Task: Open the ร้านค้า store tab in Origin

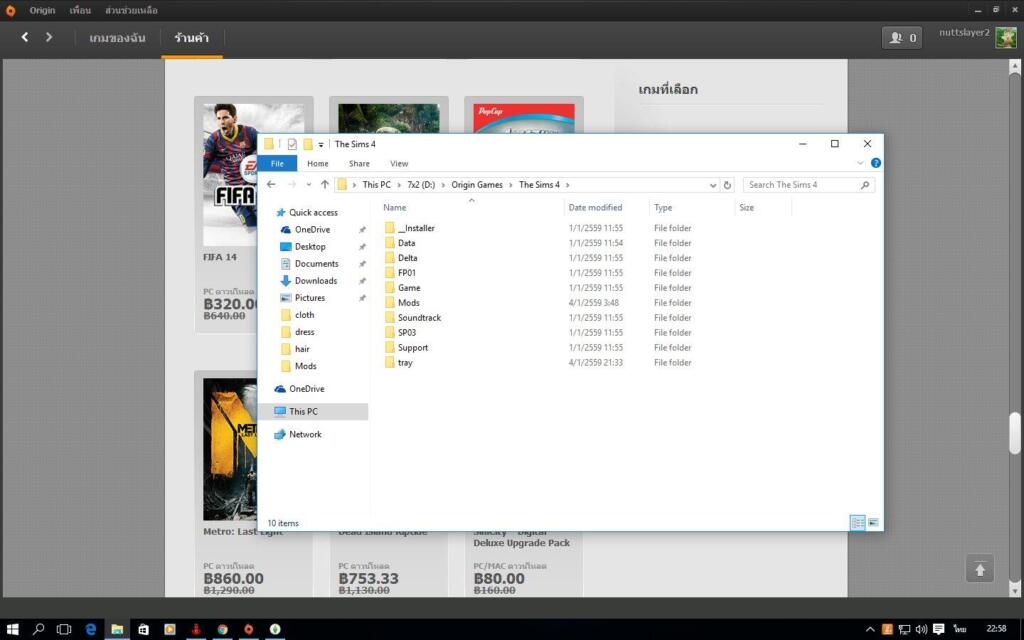Action: [191, 38]
